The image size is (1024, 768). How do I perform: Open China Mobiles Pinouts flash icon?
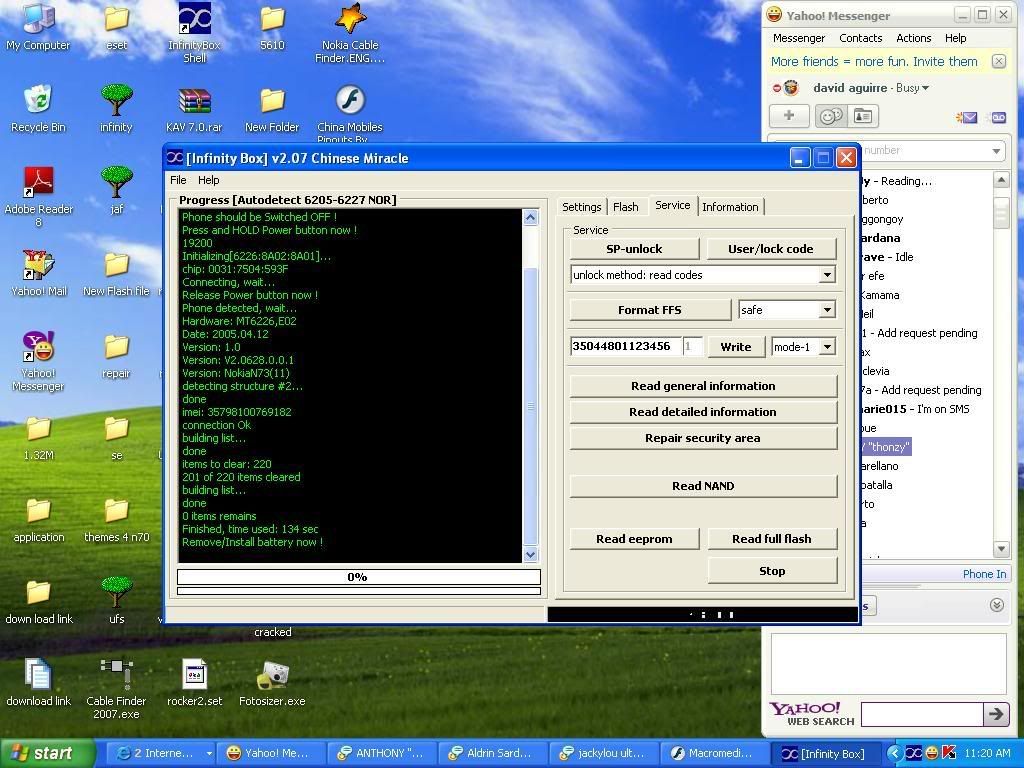[350, 114]
